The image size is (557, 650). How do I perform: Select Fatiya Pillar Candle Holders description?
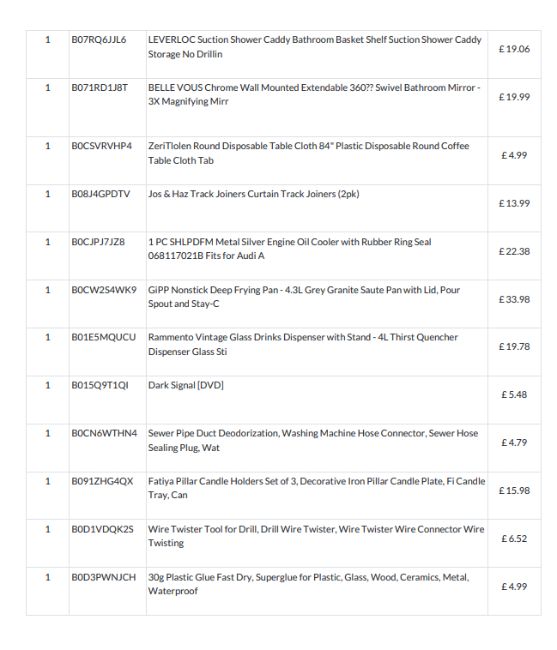click(x=317, y=488)
